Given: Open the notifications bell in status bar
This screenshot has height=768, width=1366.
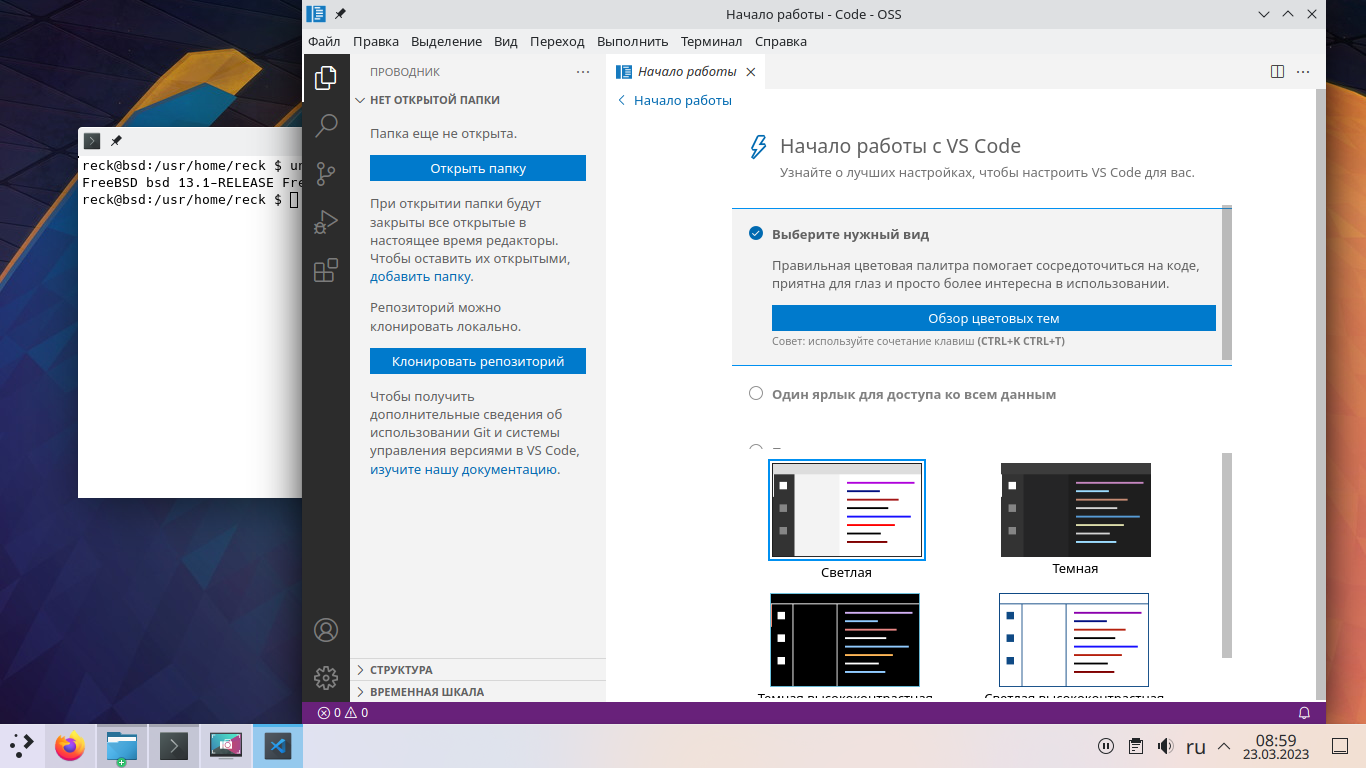Looking at the screenshot, I should [1304, 713].
